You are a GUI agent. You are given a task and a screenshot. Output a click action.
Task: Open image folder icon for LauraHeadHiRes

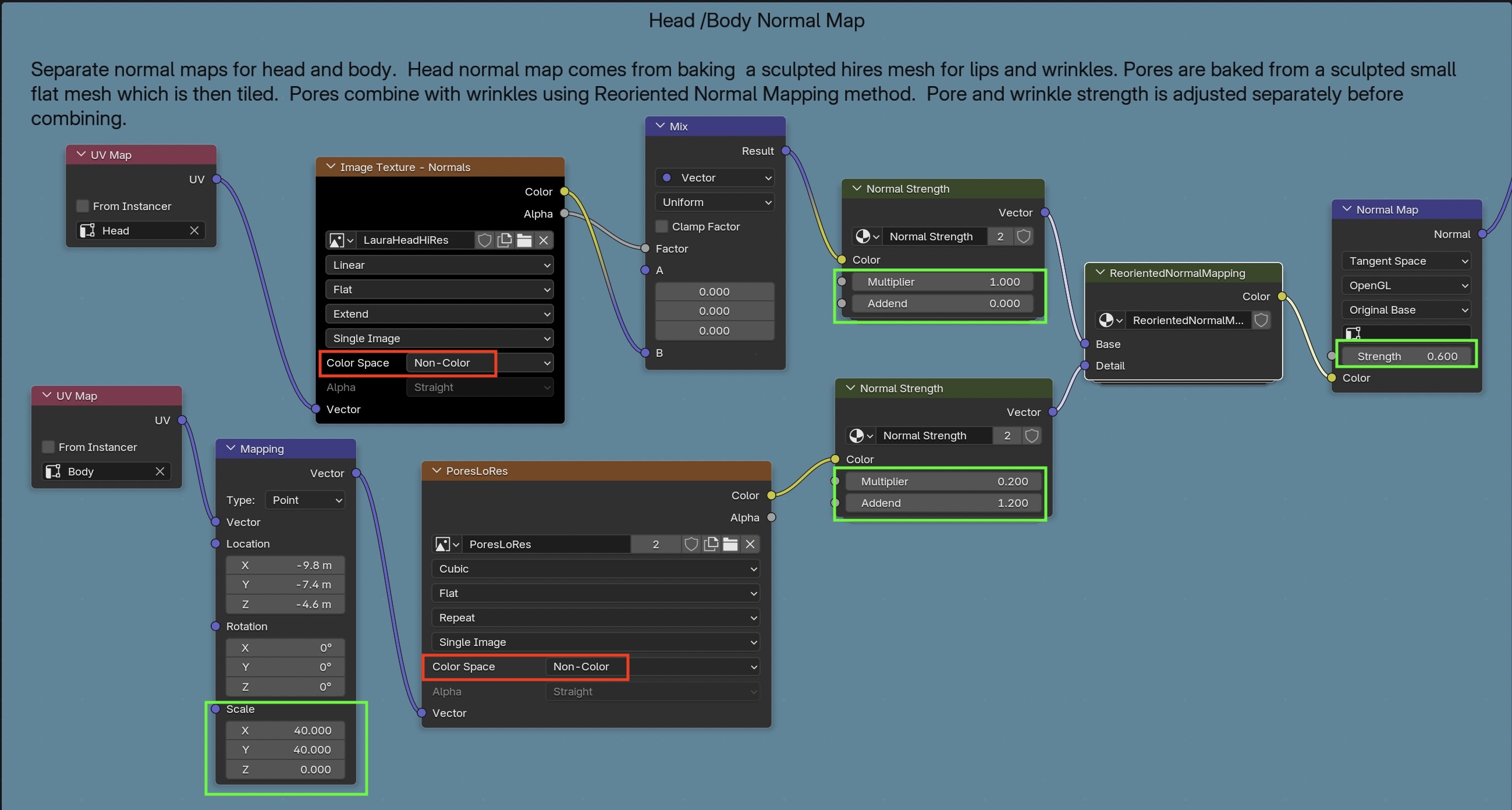[x=524, y=240]
